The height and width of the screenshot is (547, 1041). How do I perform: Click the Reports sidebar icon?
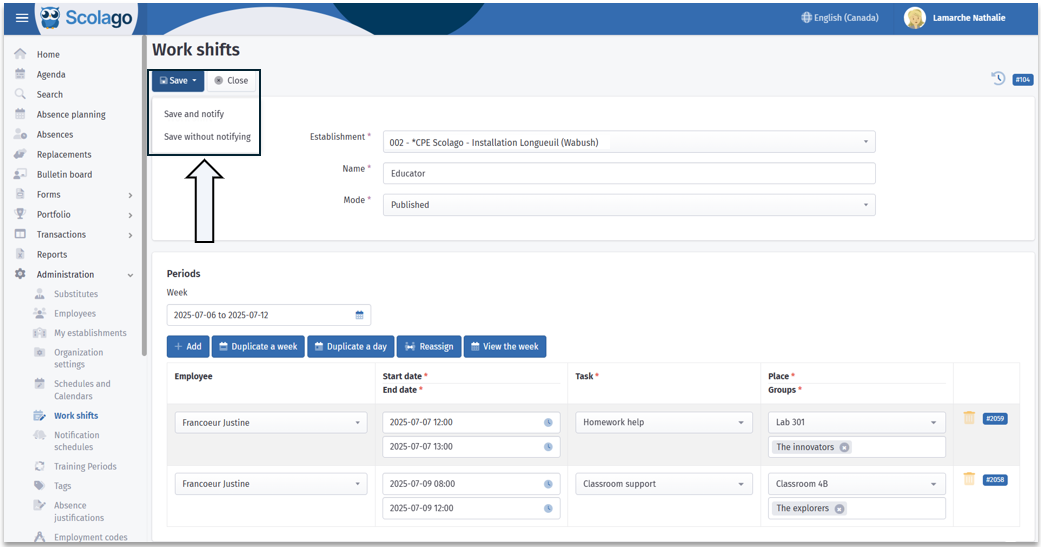coord(21,254)
